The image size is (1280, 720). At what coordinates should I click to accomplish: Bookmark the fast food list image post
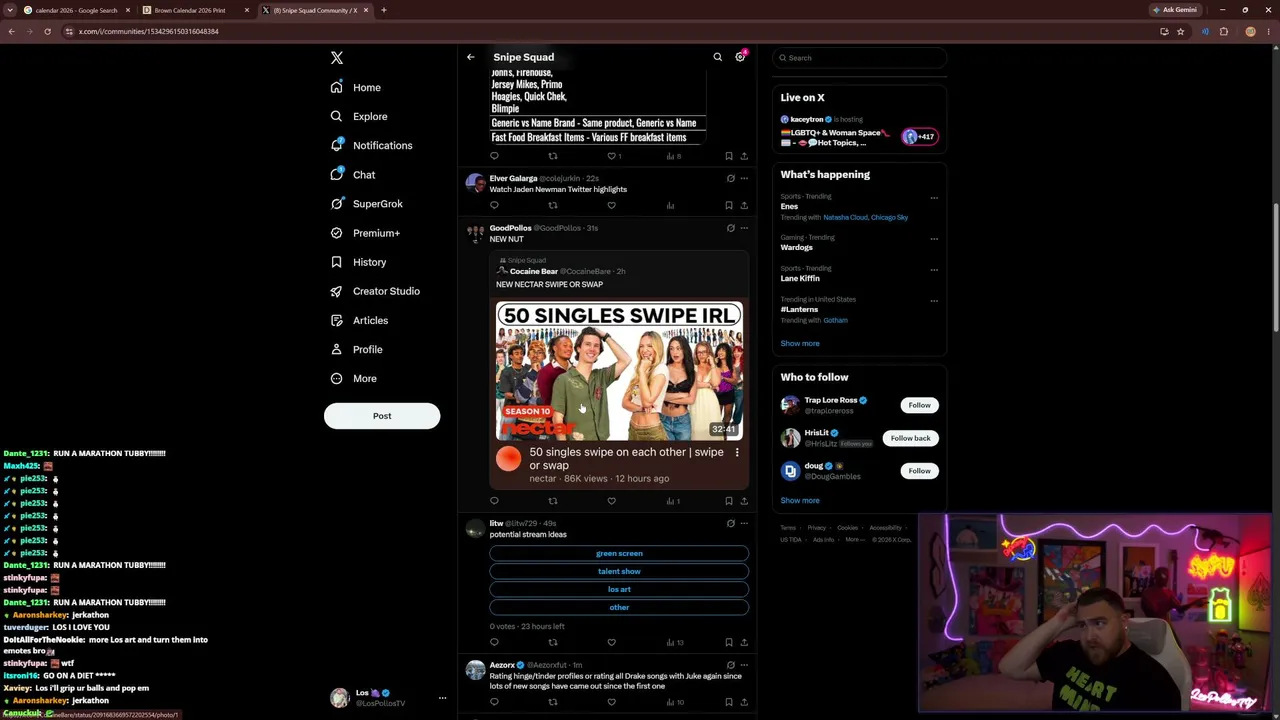pyautogui.click(x=729, y=156)
